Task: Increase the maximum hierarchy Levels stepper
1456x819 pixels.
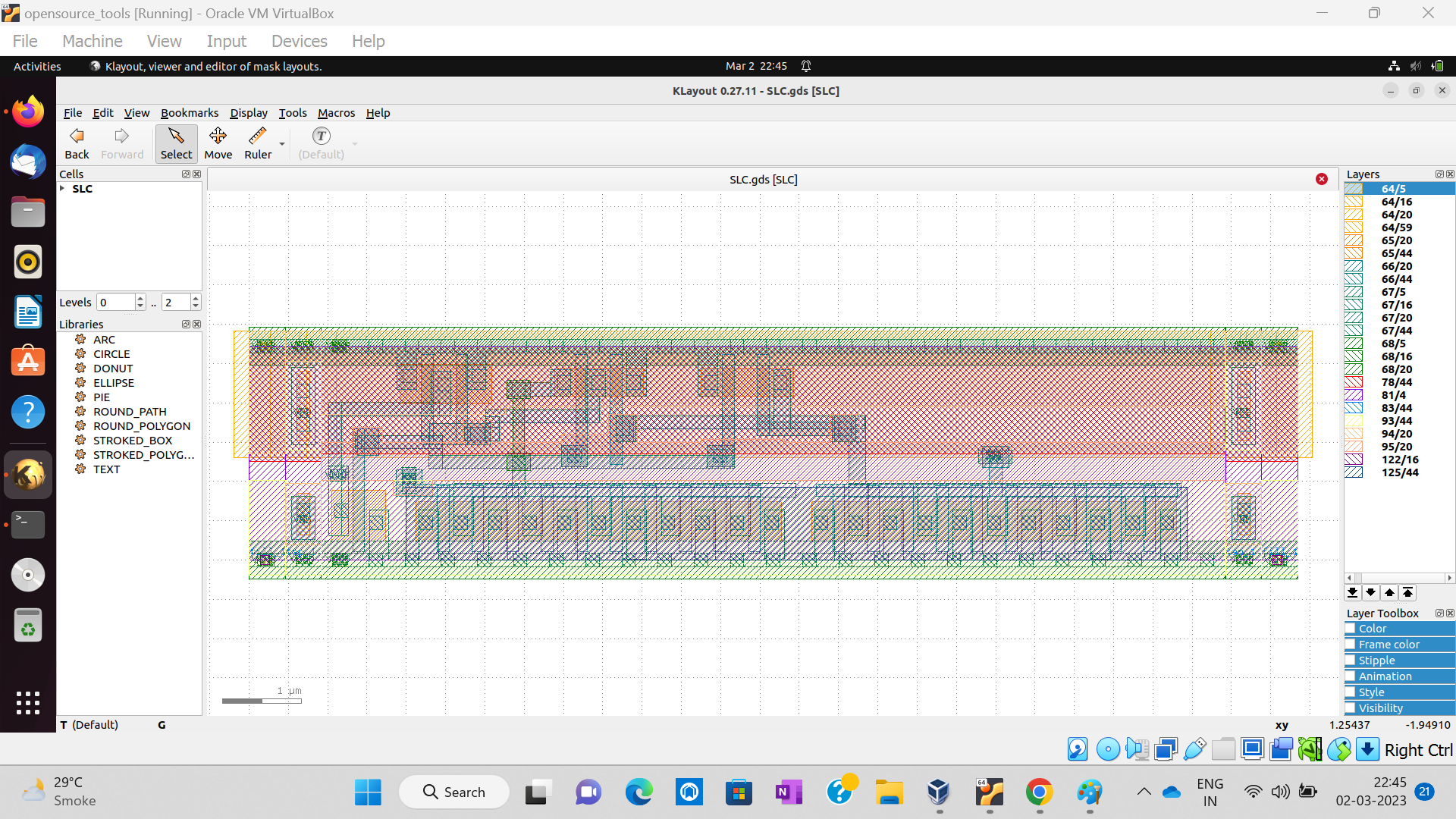Action: 196,298
